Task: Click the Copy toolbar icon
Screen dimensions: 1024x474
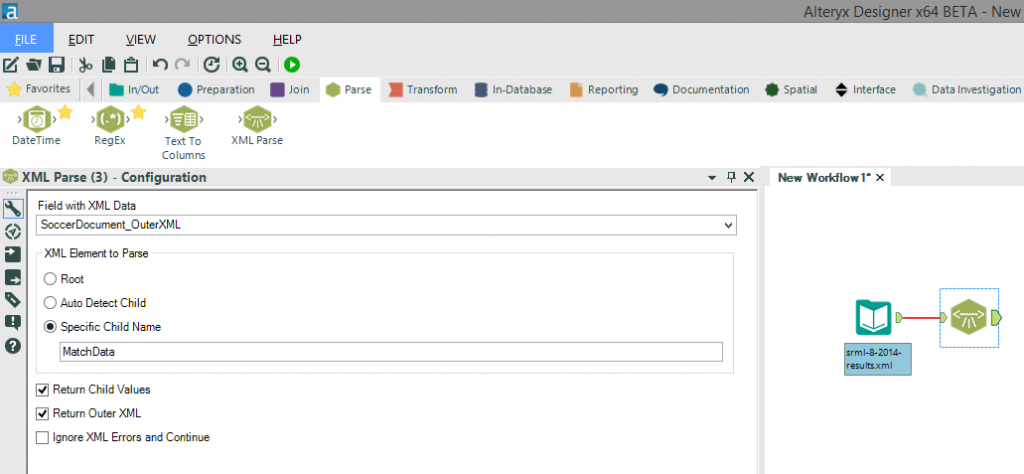Action: click(x=108, y=65)
